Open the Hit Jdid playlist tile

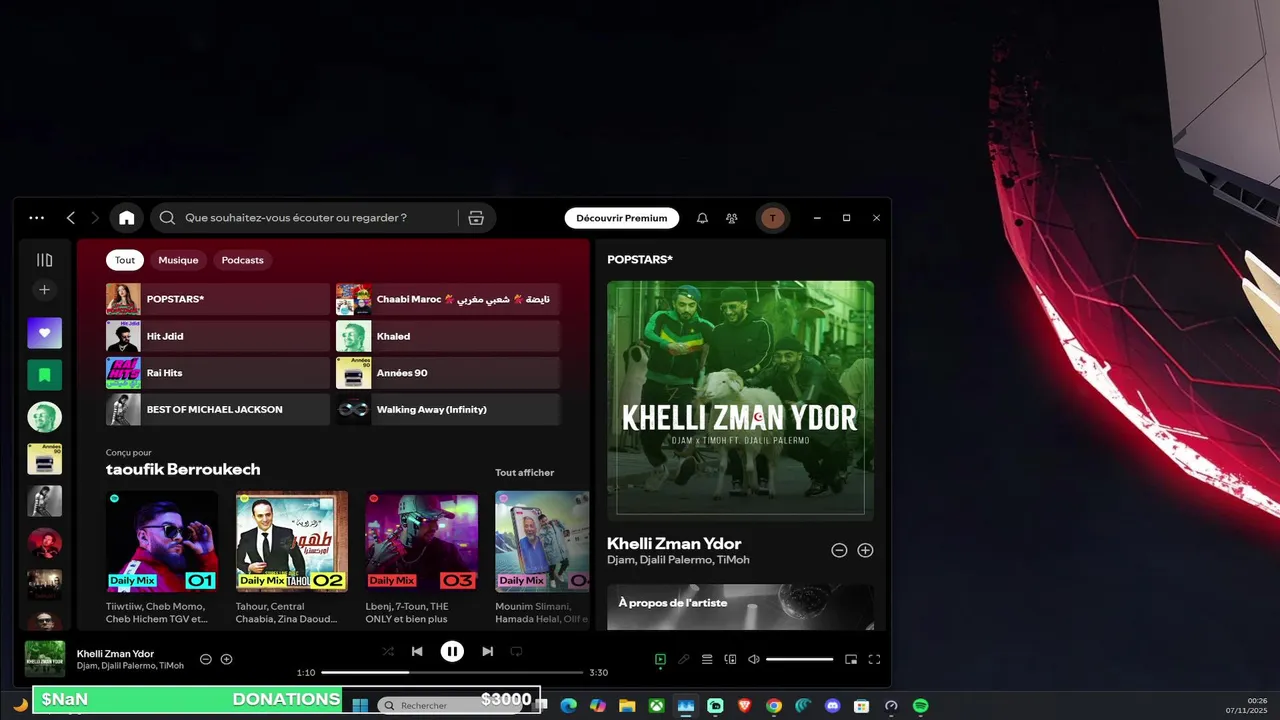218,336
